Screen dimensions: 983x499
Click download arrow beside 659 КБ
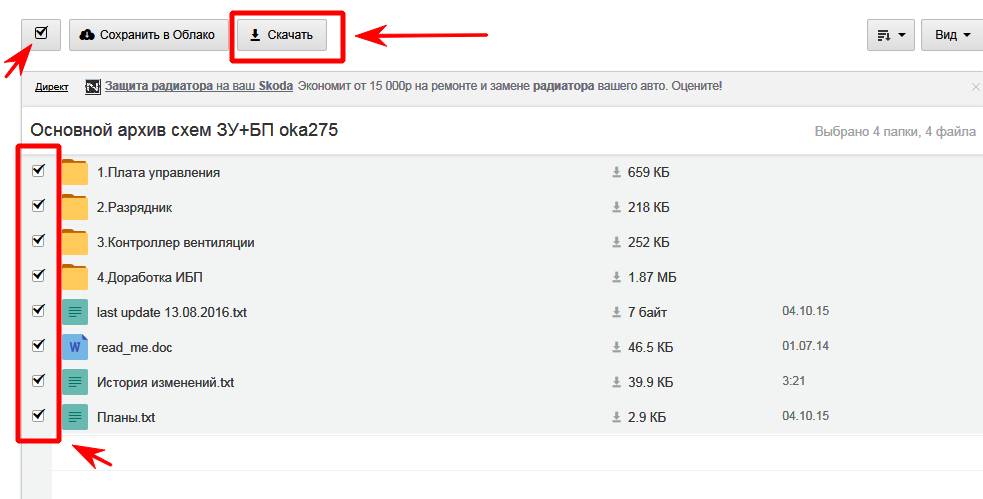[617, 173]
